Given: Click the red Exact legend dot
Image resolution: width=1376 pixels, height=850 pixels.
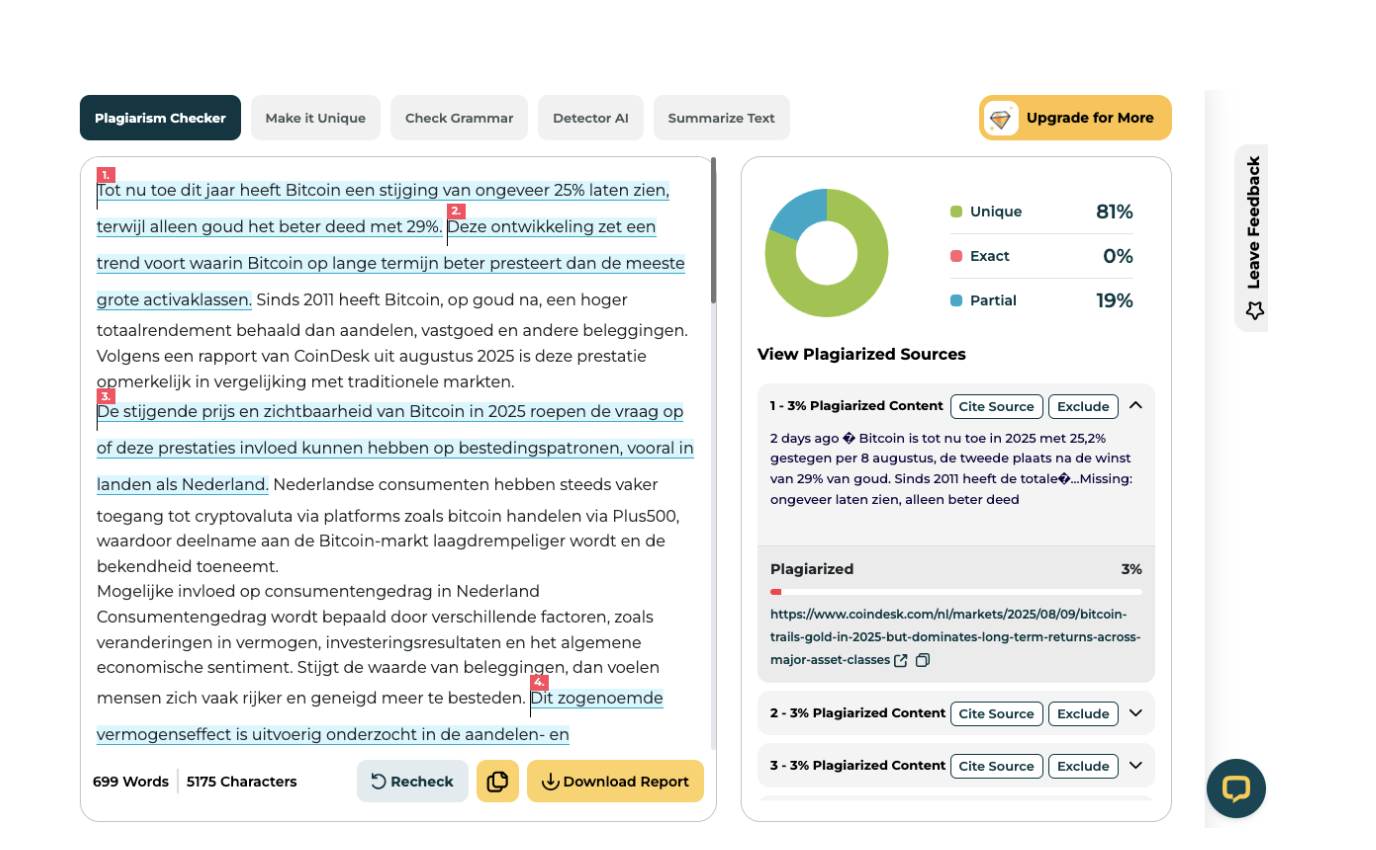Looking at the screenshot, I should point(956,256).
